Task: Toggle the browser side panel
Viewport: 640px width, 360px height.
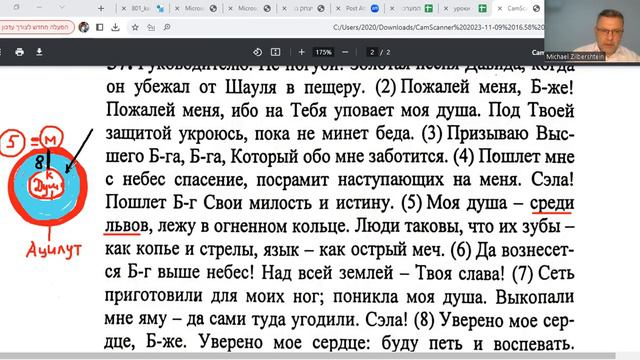Action: coord(100,27)
